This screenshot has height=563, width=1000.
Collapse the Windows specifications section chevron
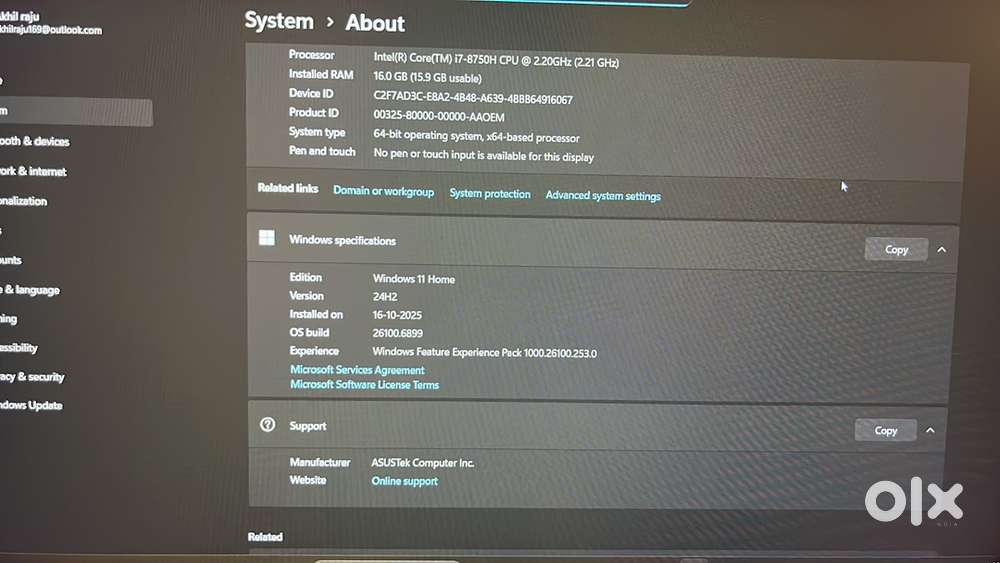942,250
